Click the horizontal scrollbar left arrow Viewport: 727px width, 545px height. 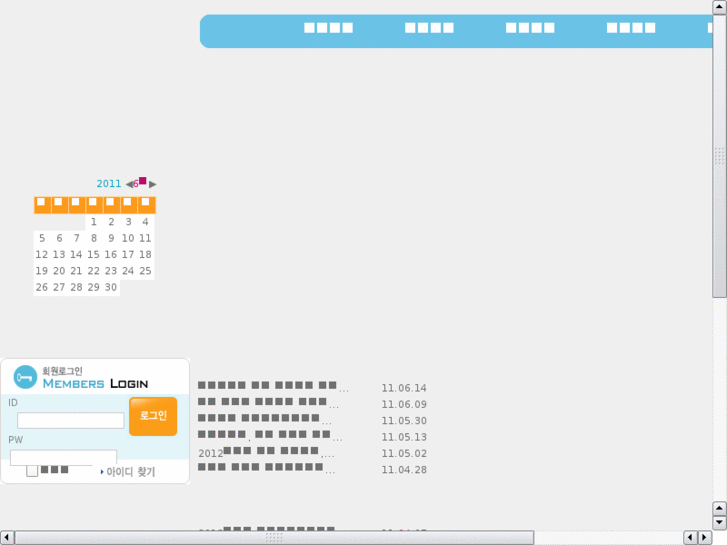tap(6, 538)
